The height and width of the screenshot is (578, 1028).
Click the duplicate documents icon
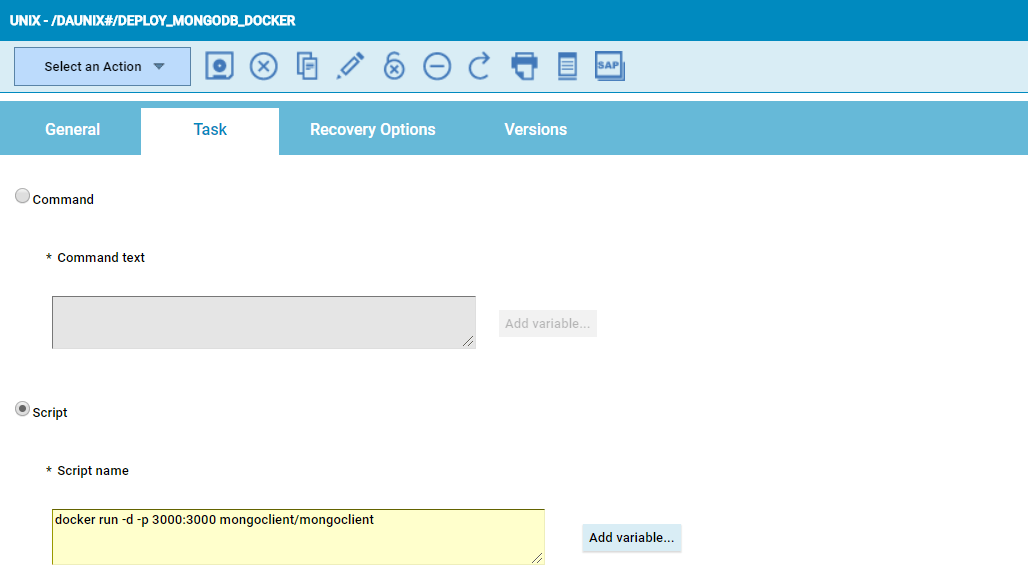coord(307,66)
